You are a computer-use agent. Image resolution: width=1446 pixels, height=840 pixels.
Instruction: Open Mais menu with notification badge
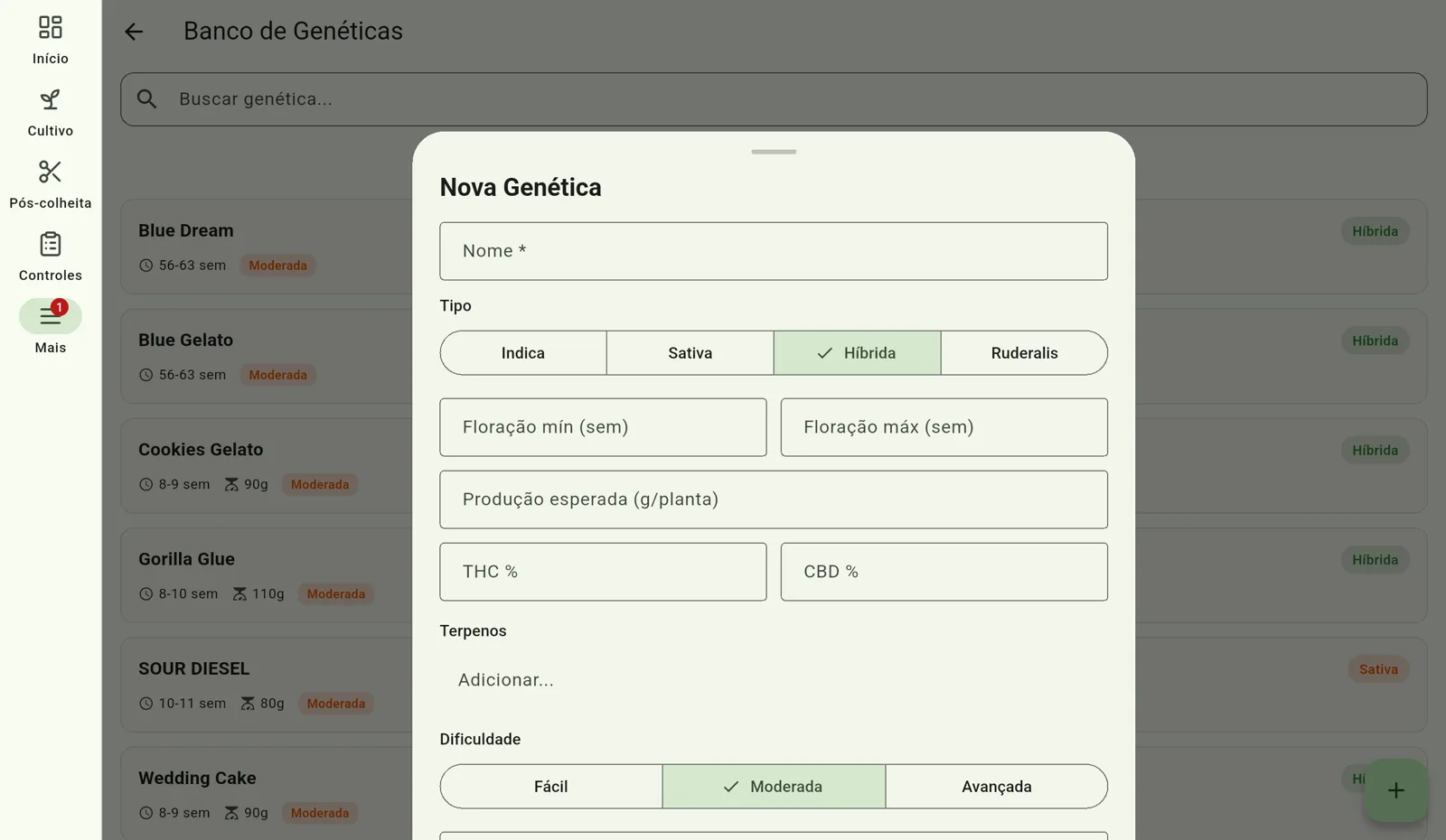(51, 327)
